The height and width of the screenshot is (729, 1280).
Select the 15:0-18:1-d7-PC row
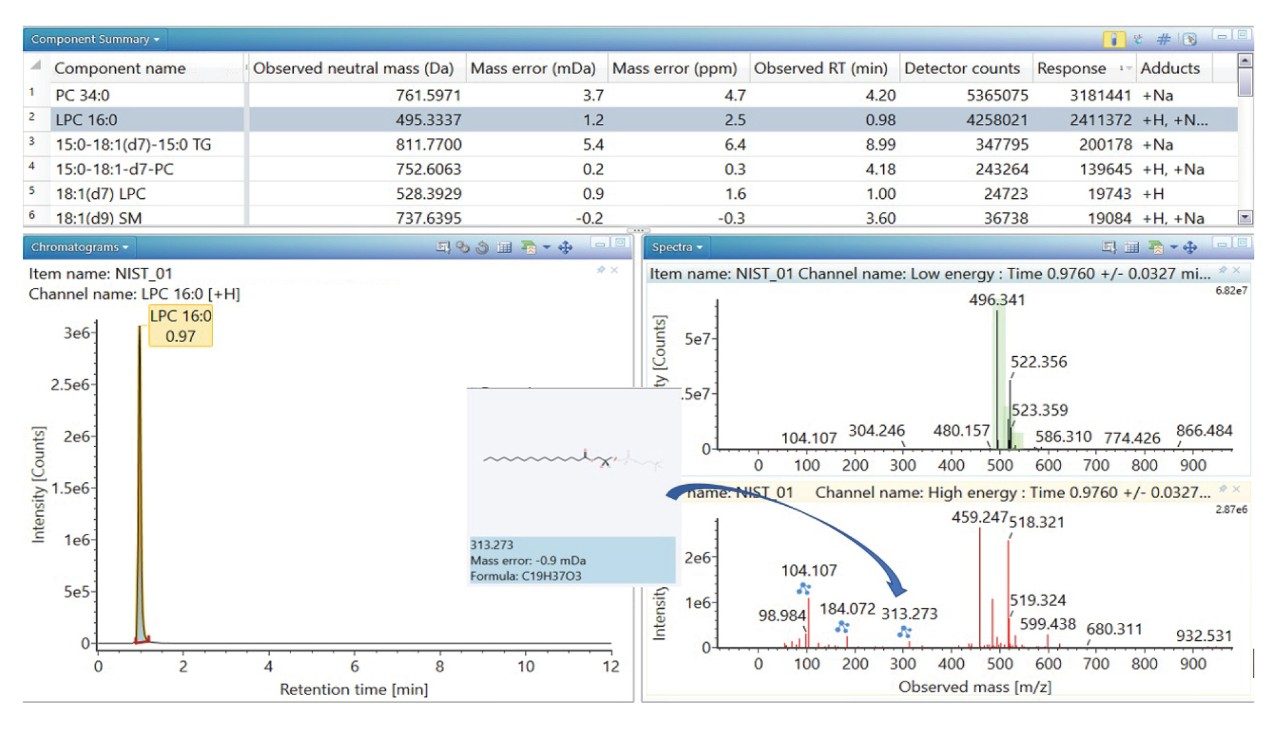coord(630,169)
